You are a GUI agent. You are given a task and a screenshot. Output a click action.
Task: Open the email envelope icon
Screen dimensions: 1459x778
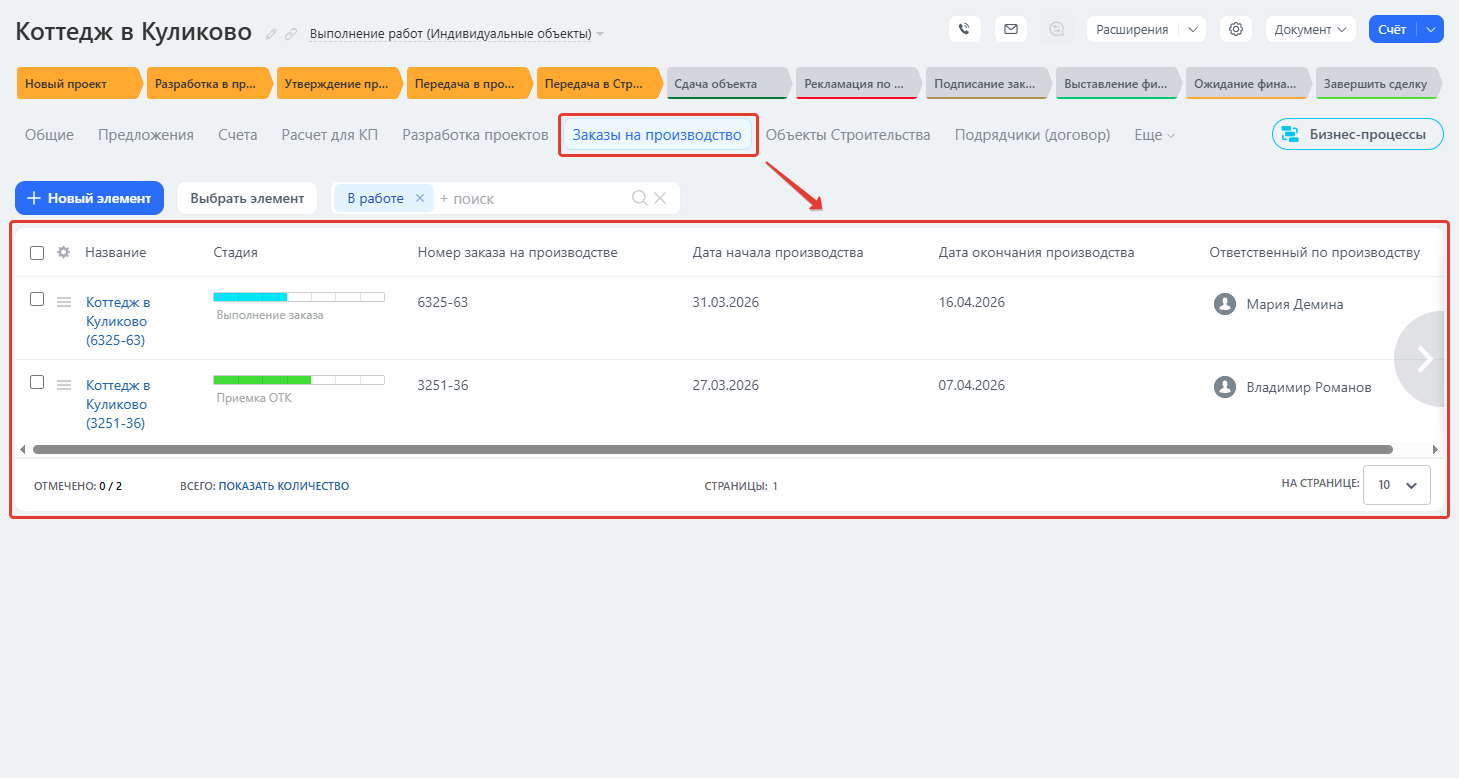point(1010,29)
